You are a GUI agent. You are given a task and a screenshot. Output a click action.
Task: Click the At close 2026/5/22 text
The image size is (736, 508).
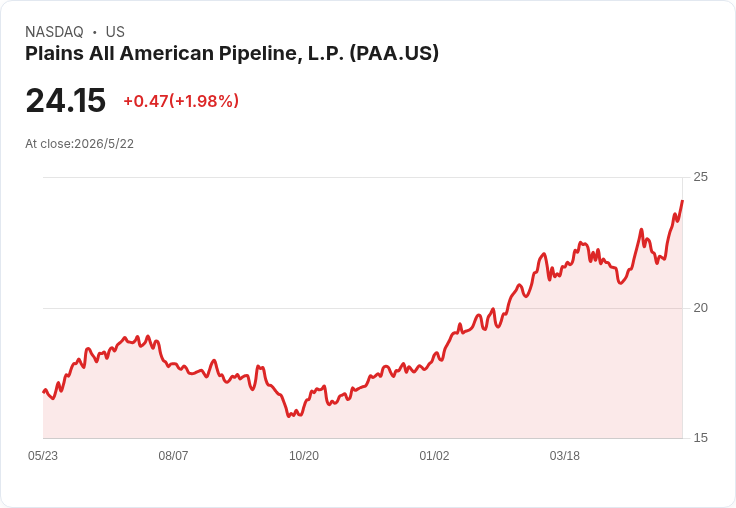[79, 144]
